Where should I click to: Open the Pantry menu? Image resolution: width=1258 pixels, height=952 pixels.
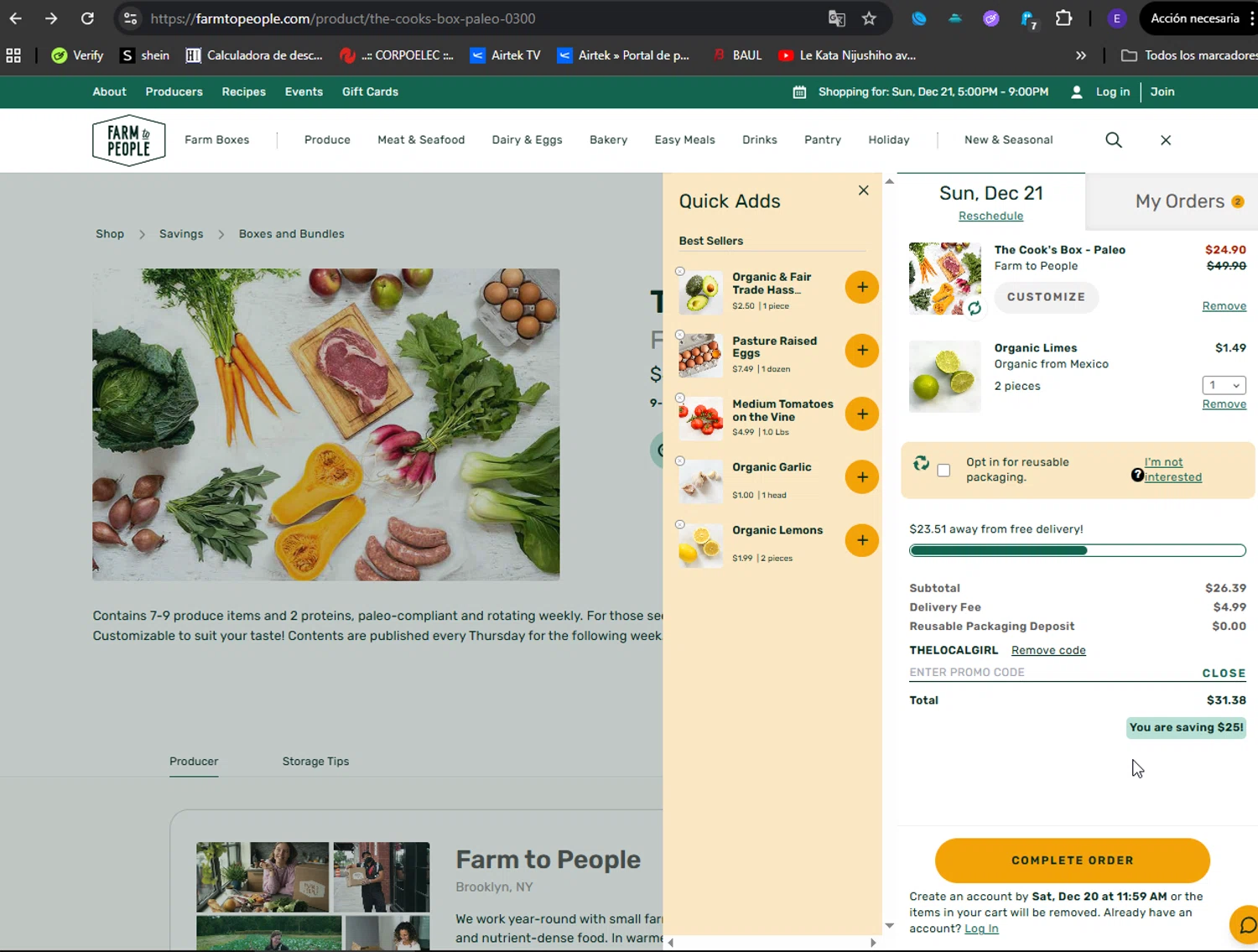click(x=822, y=140)
